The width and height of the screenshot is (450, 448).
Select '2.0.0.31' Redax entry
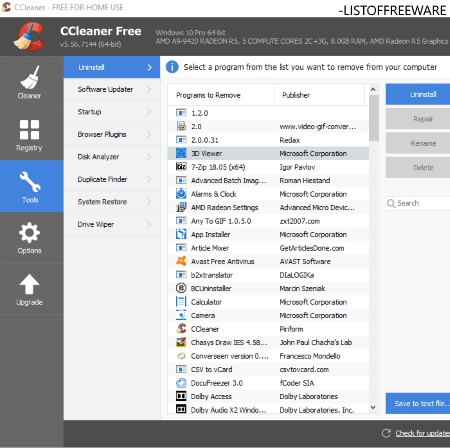tap(268, 140)
